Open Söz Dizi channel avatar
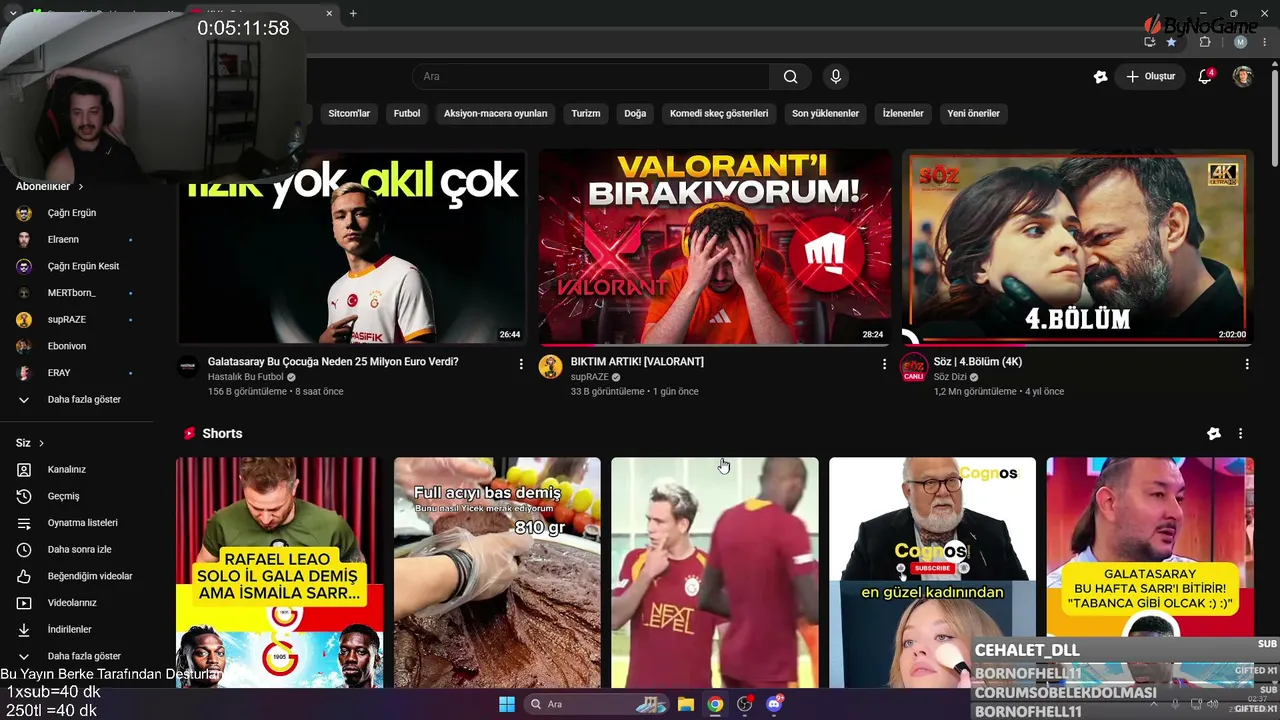Viewport: 1280px width, 720px height. coord(913,367)
